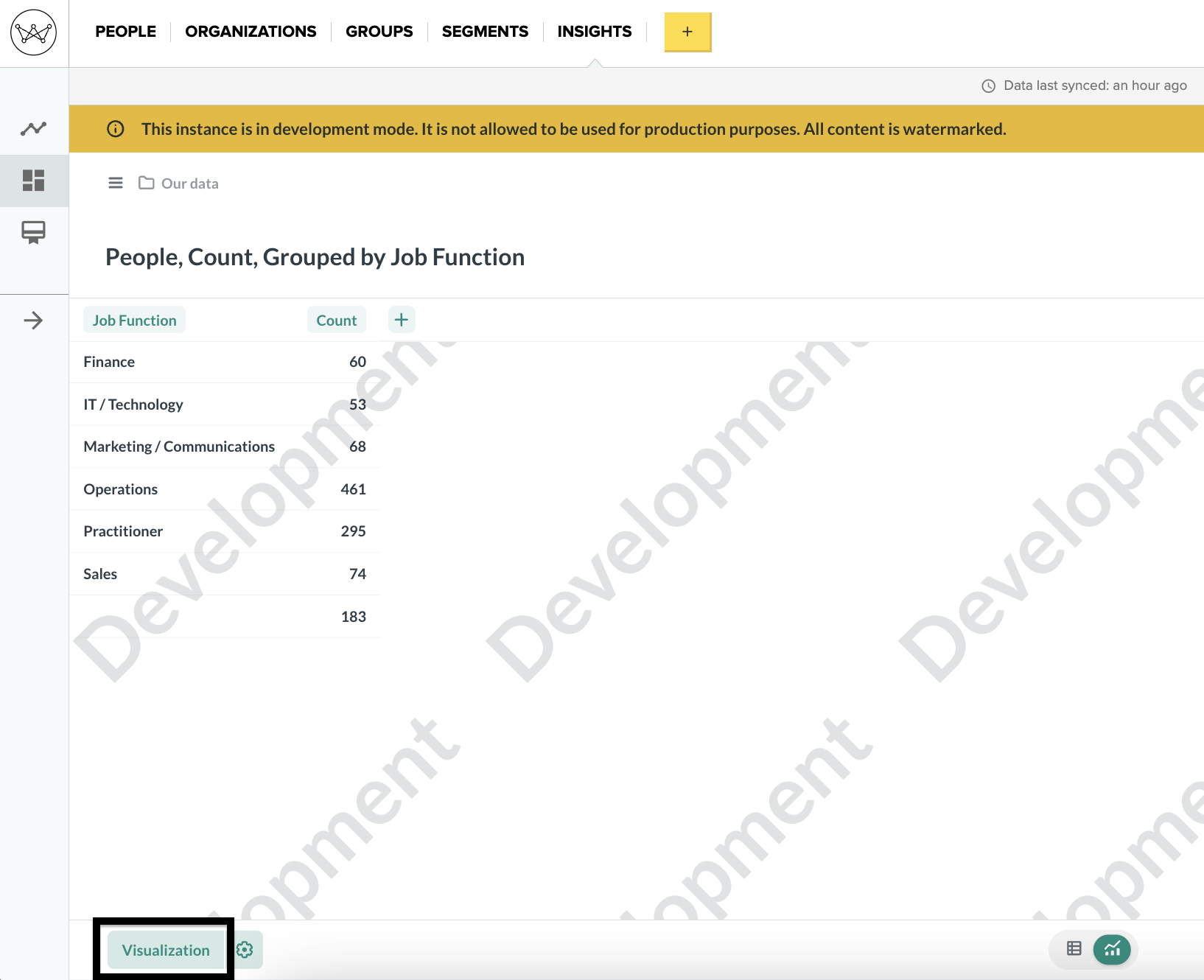Click the yellow plus button

(x=687, y=32)
